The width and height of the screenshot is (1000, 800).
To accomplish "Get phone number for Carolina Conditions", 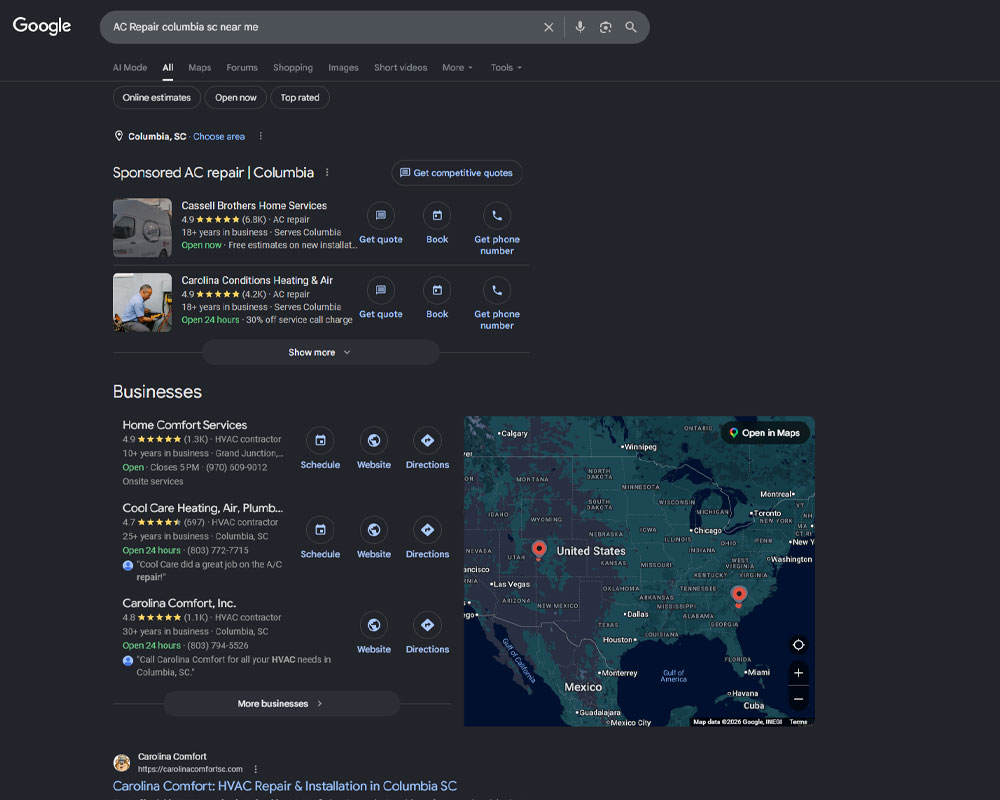I will pos(497,304).
